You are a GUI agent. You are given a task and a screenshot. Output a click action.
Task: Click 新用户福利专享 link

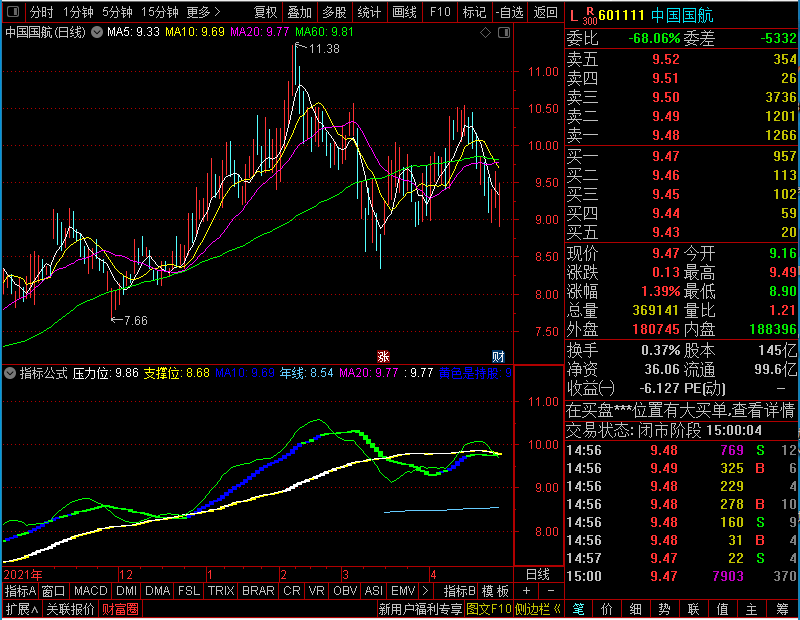pyautogui.click(x=420, y=609)
